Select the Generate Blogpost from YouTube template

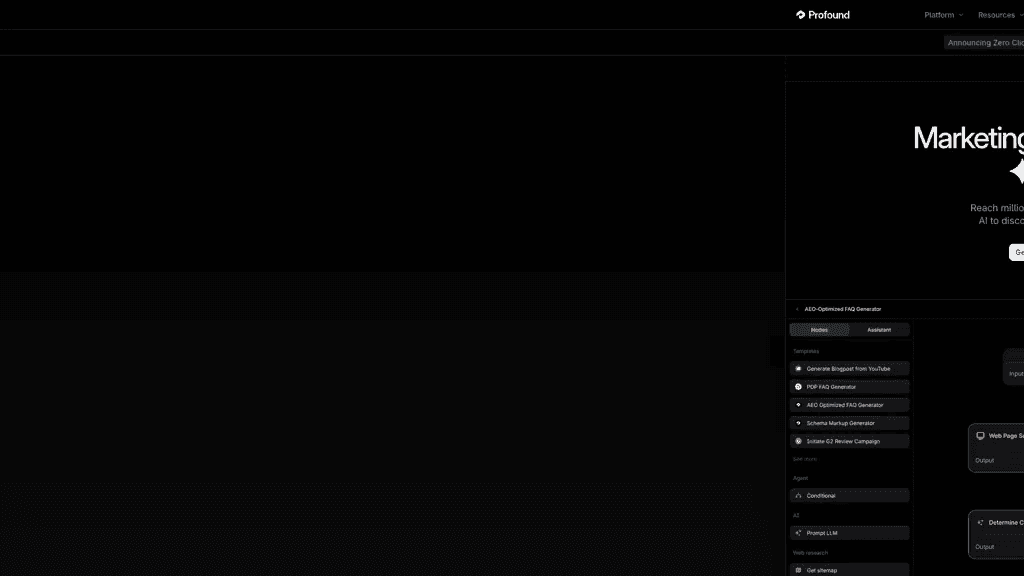point(849,369)
